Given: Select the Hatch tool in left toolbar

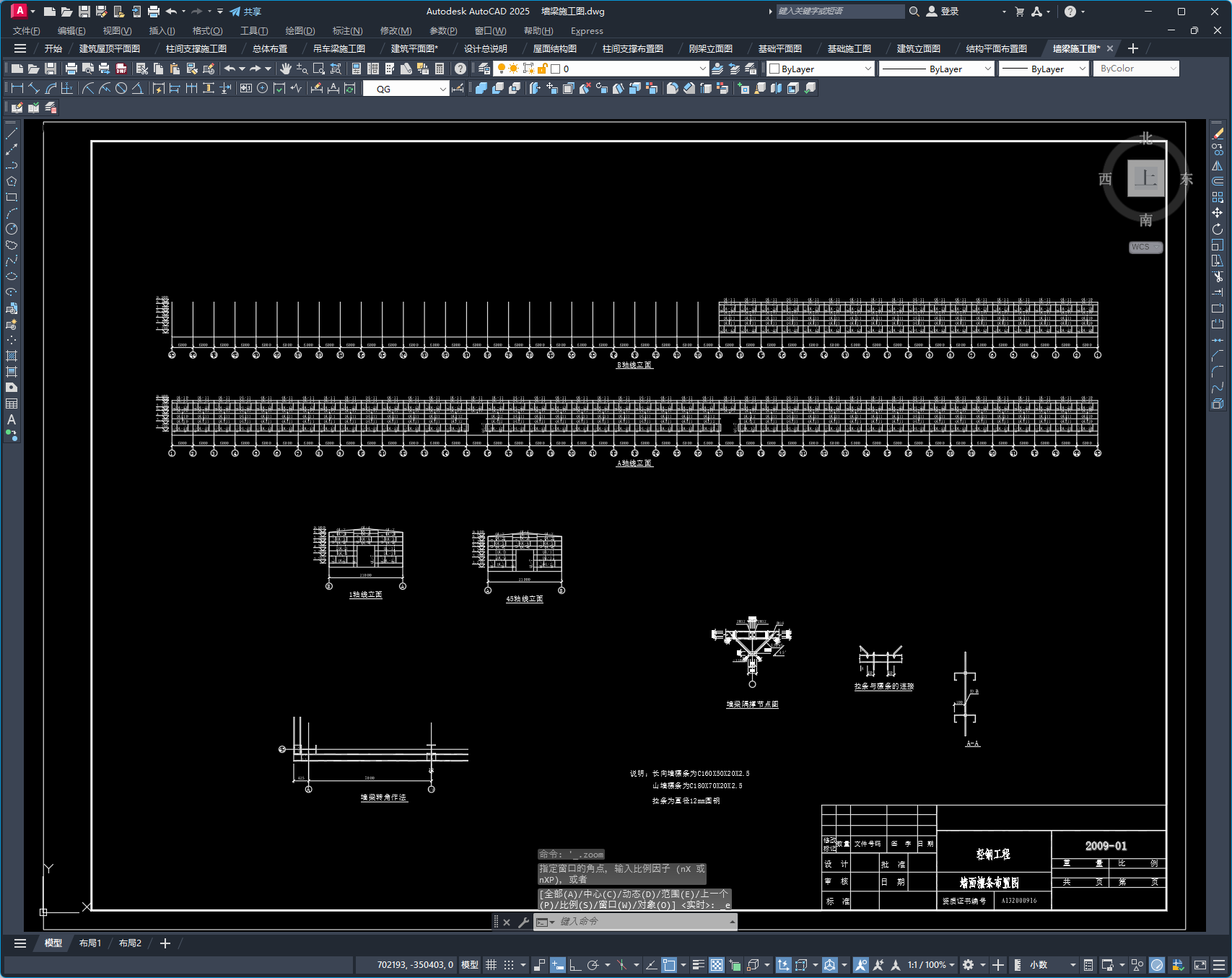Looking at the screenshot, I should pos(12,356).
